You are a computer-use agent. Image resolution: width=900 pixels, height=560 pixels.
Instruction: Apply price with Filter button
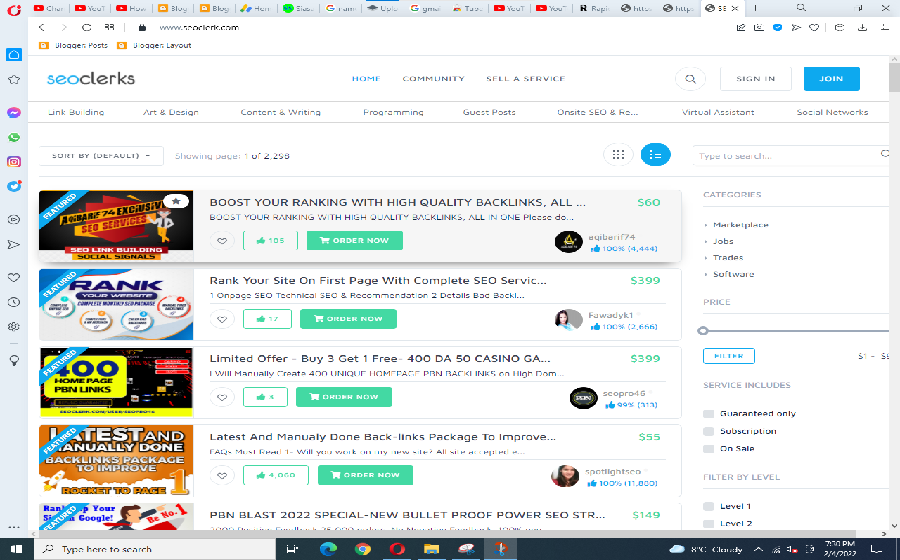[x=728, y=356]
